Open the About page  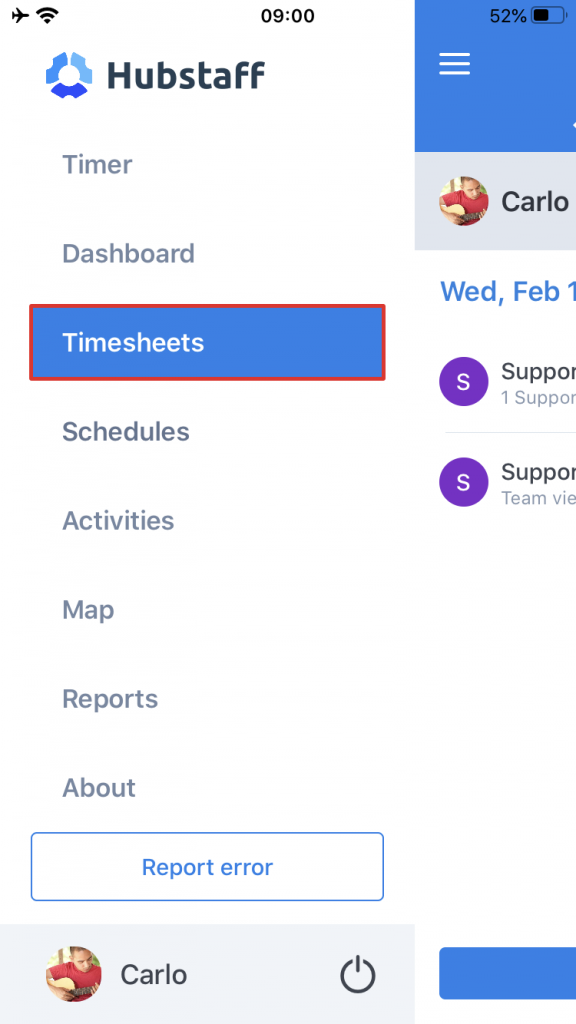point(99,788)
